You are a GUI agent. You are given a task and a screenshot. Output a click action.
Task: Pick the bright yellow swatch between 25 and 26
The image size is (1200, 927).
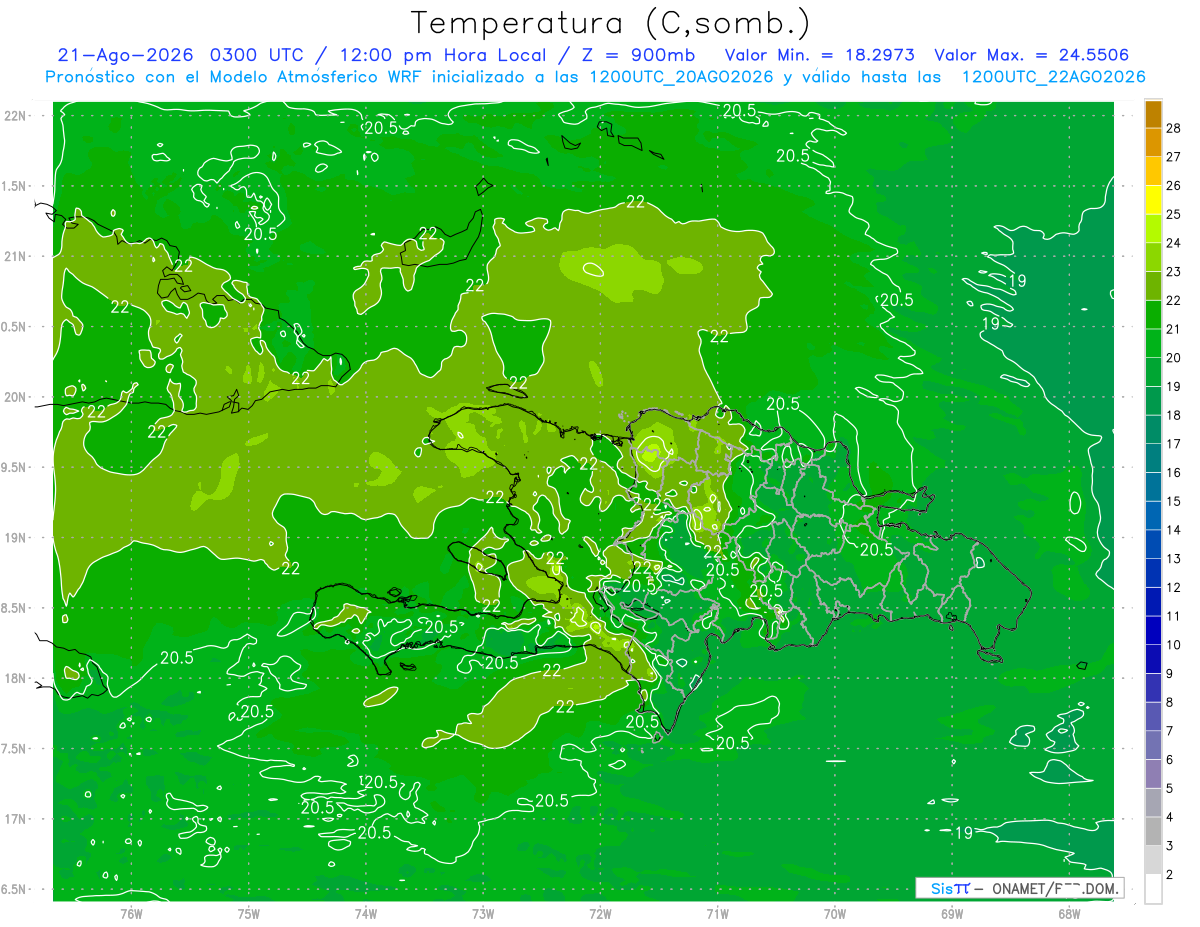pos(1153,200)
